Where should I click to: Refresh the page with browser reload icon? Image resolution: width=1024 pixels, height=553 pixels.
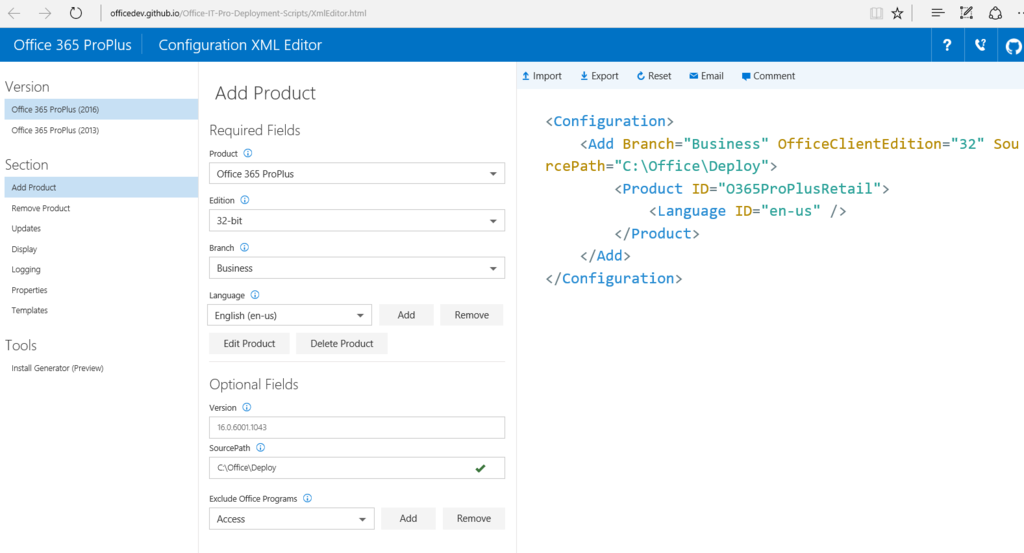[x=76, y=13]
